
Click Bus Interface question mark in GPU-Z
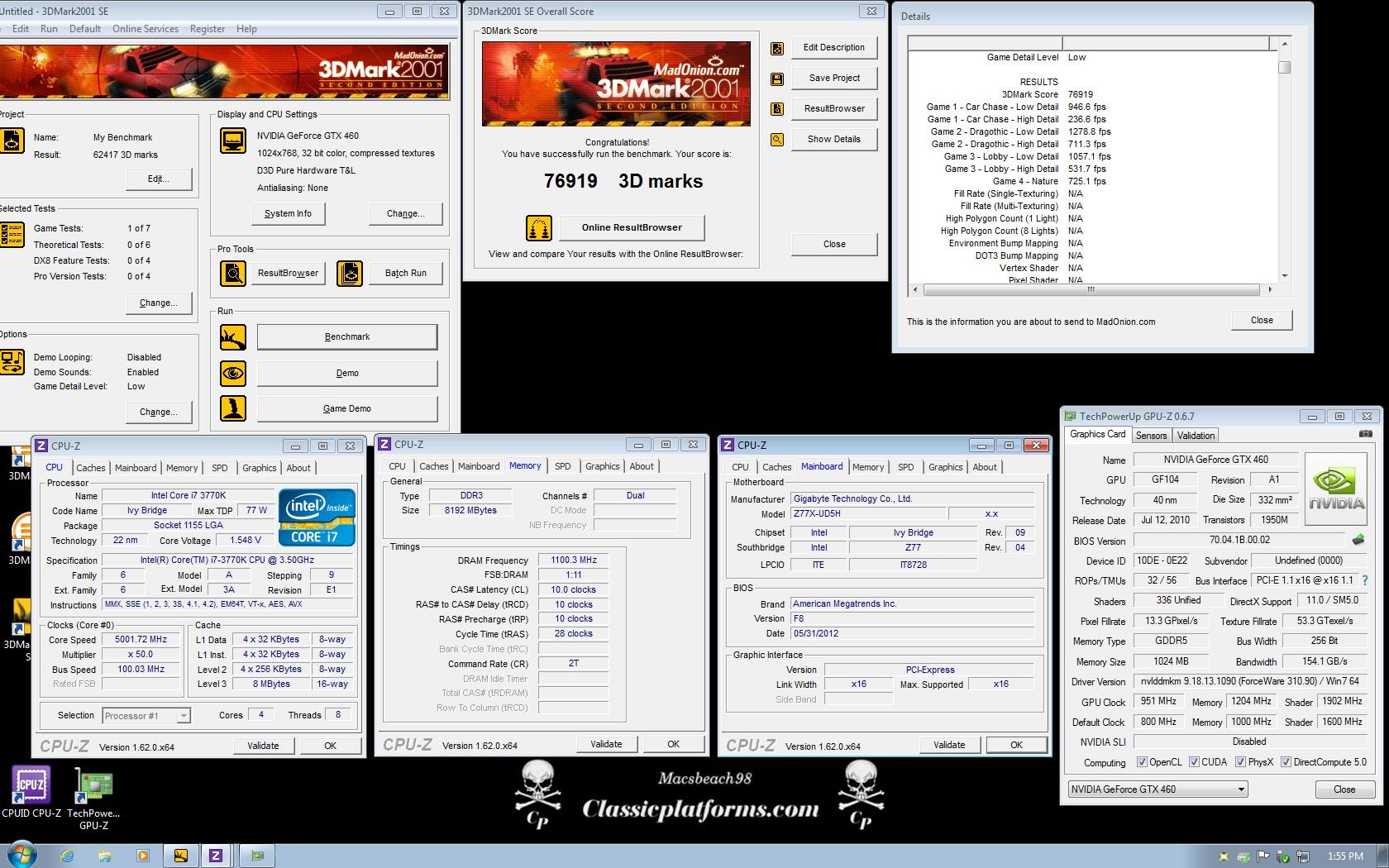[x=1365, y=580]
